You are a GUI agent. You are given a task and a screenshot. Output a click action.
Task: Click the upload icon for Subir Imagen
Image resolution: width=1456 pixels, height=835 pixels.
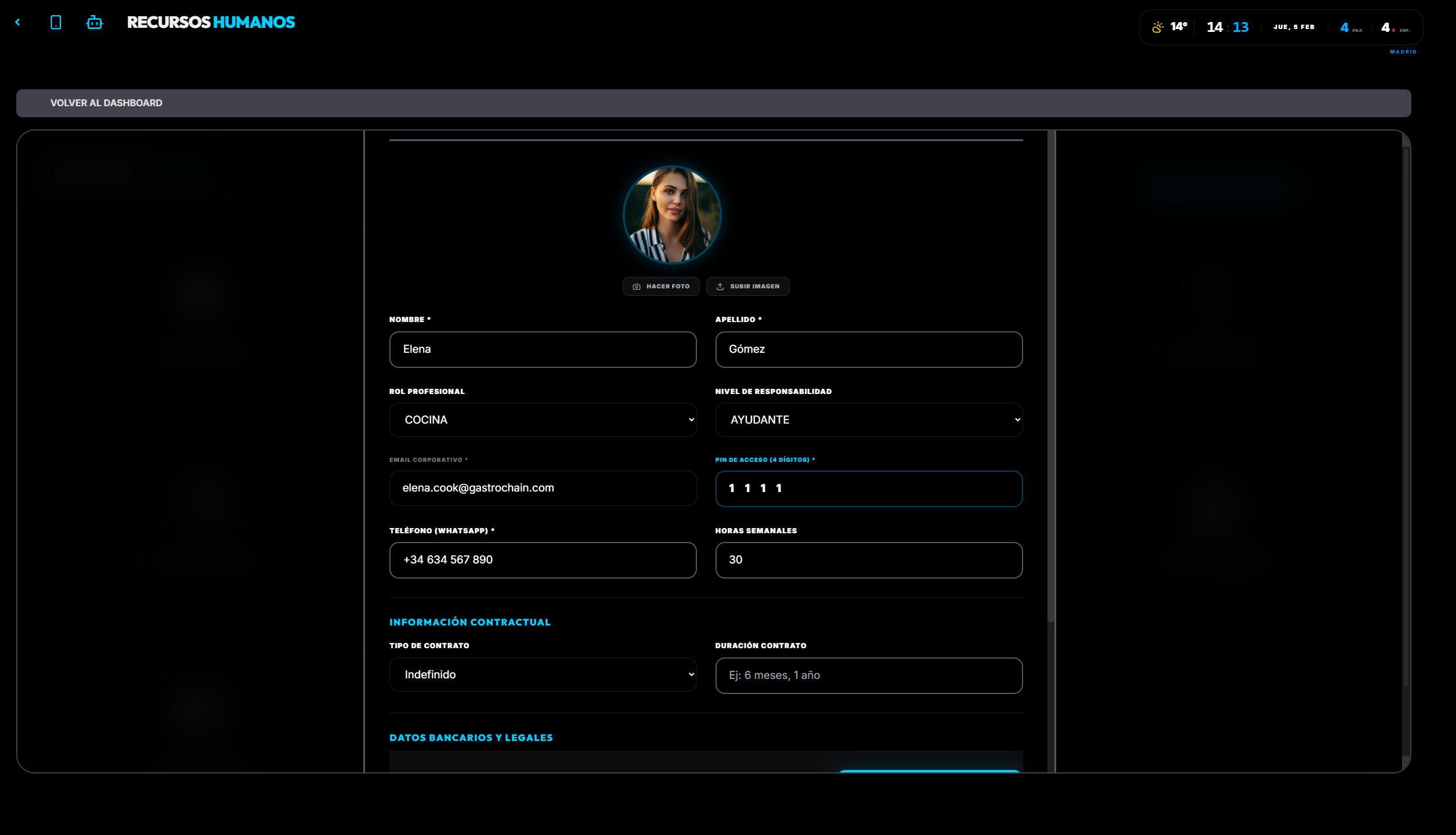[x=720, y=287]
